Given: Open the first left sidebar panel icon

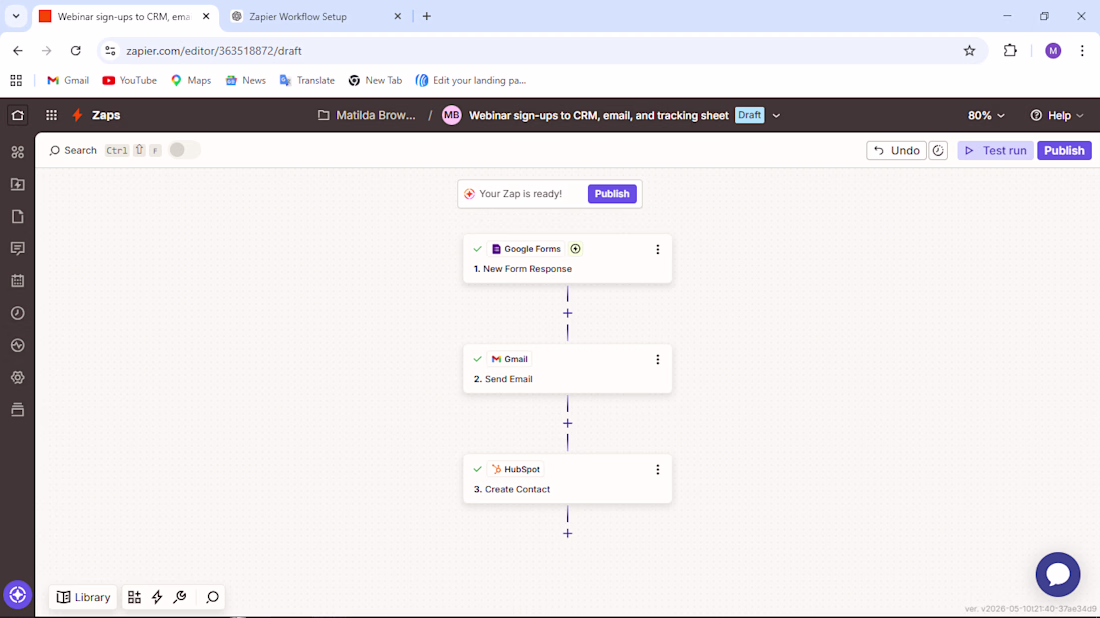Looking at the screenshot, I should tap(18, 152).
